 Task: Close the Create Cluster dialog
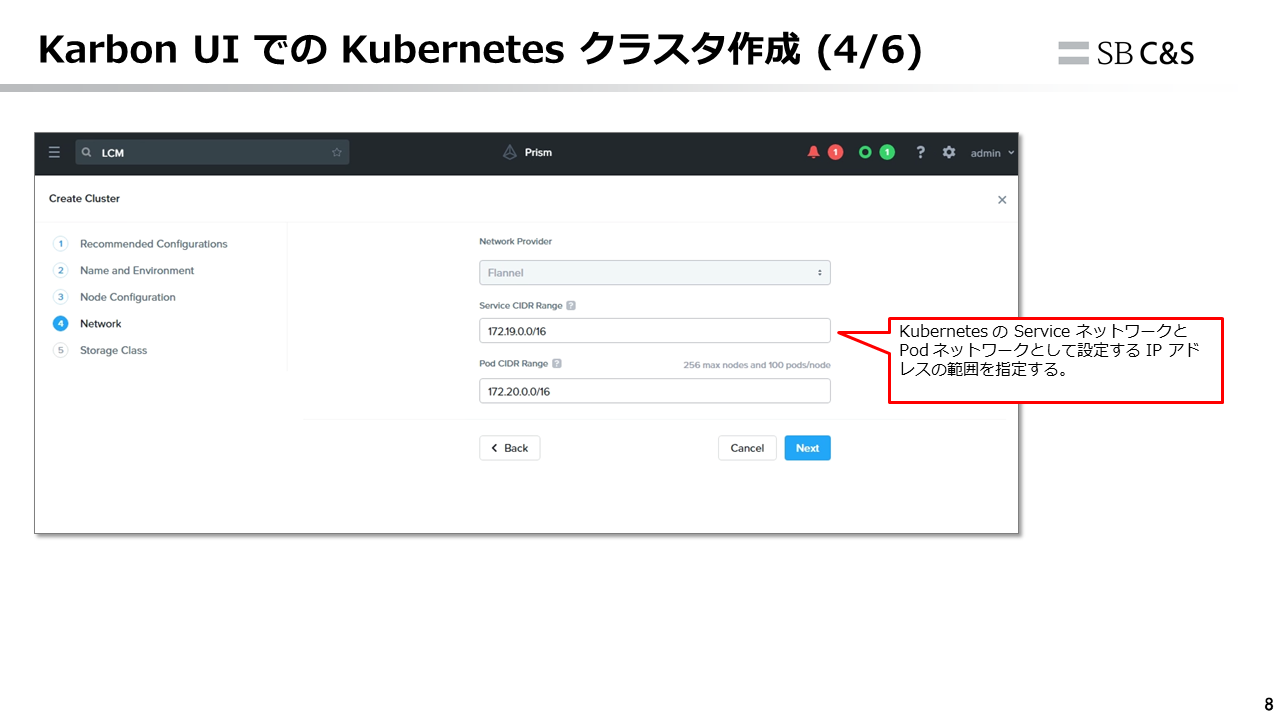pos(1002,200)
